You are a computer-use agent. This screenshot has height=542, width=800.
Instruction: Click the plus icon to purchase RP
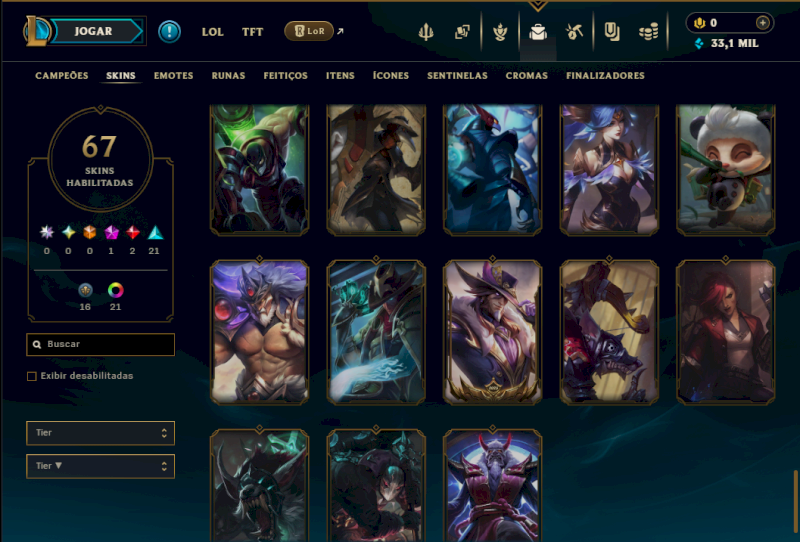pos(762,22)
